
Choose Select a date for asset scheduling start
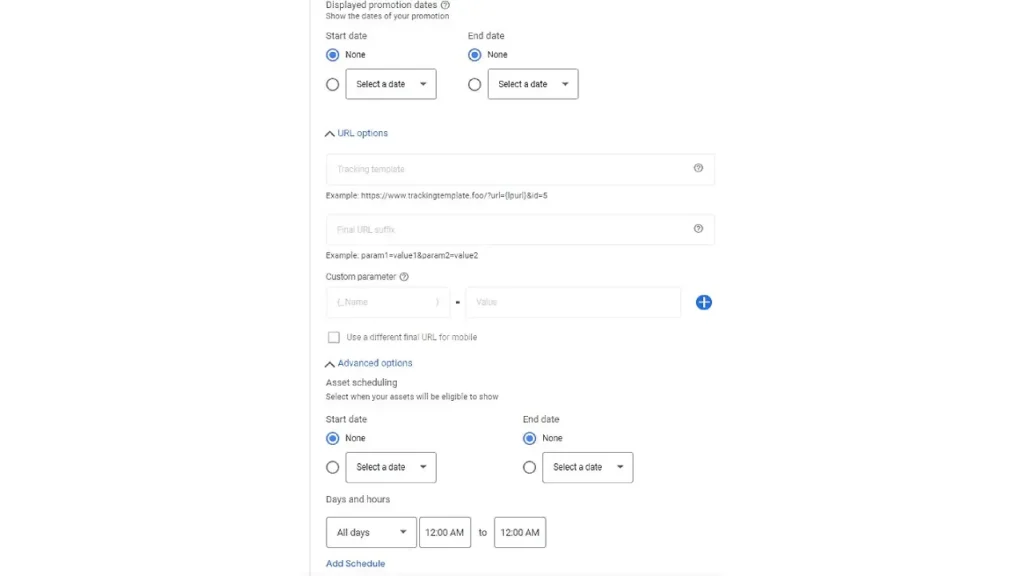pos(390,467)
